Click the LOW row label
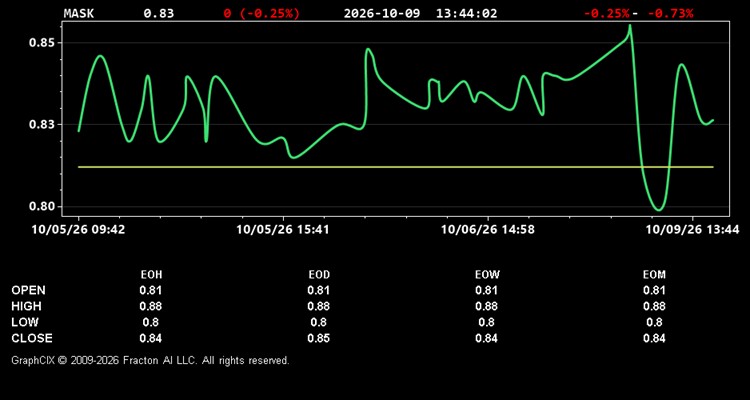 click(25, 322)
